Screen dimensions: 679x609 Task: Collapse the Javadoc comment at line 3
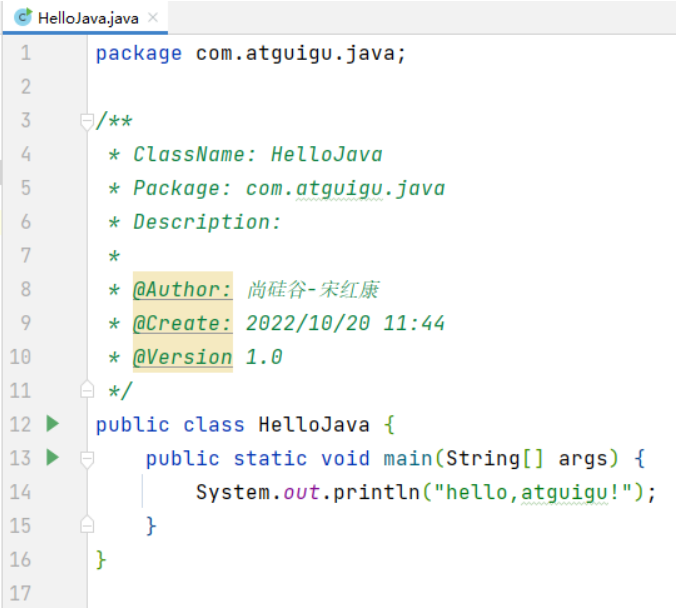87,122
